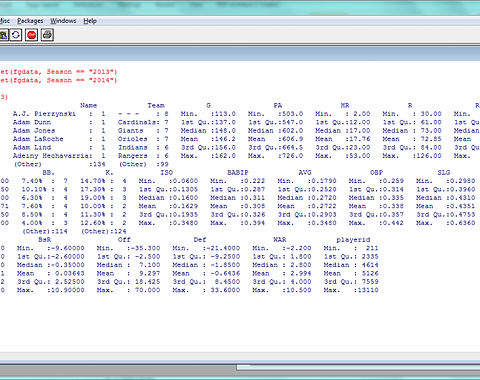Screen dimensions: 480x380
Task: Open the Misc menu
Action: click(5, 21)
